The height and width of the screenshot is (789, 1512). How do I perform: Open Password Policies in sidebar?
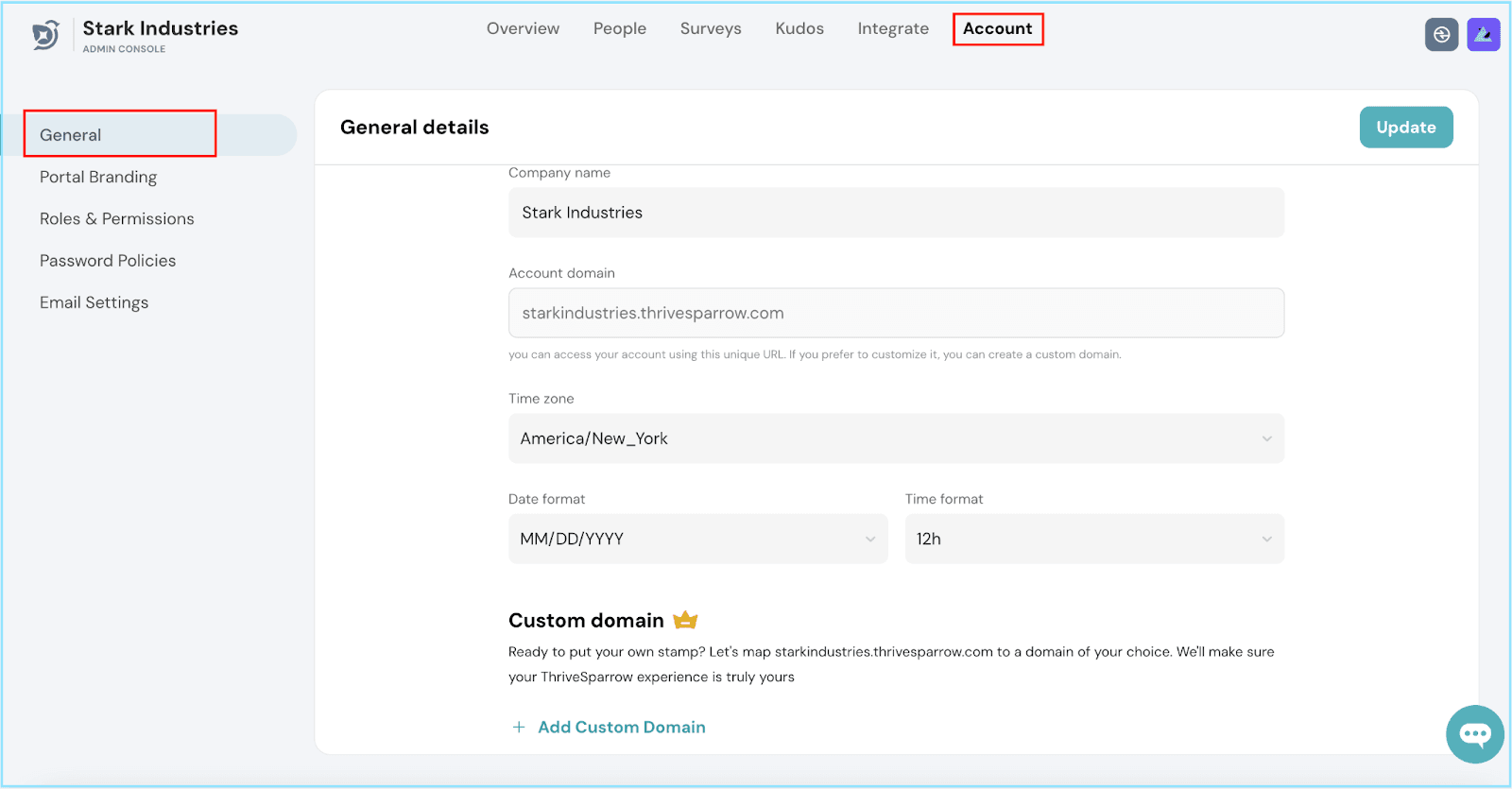108,261
